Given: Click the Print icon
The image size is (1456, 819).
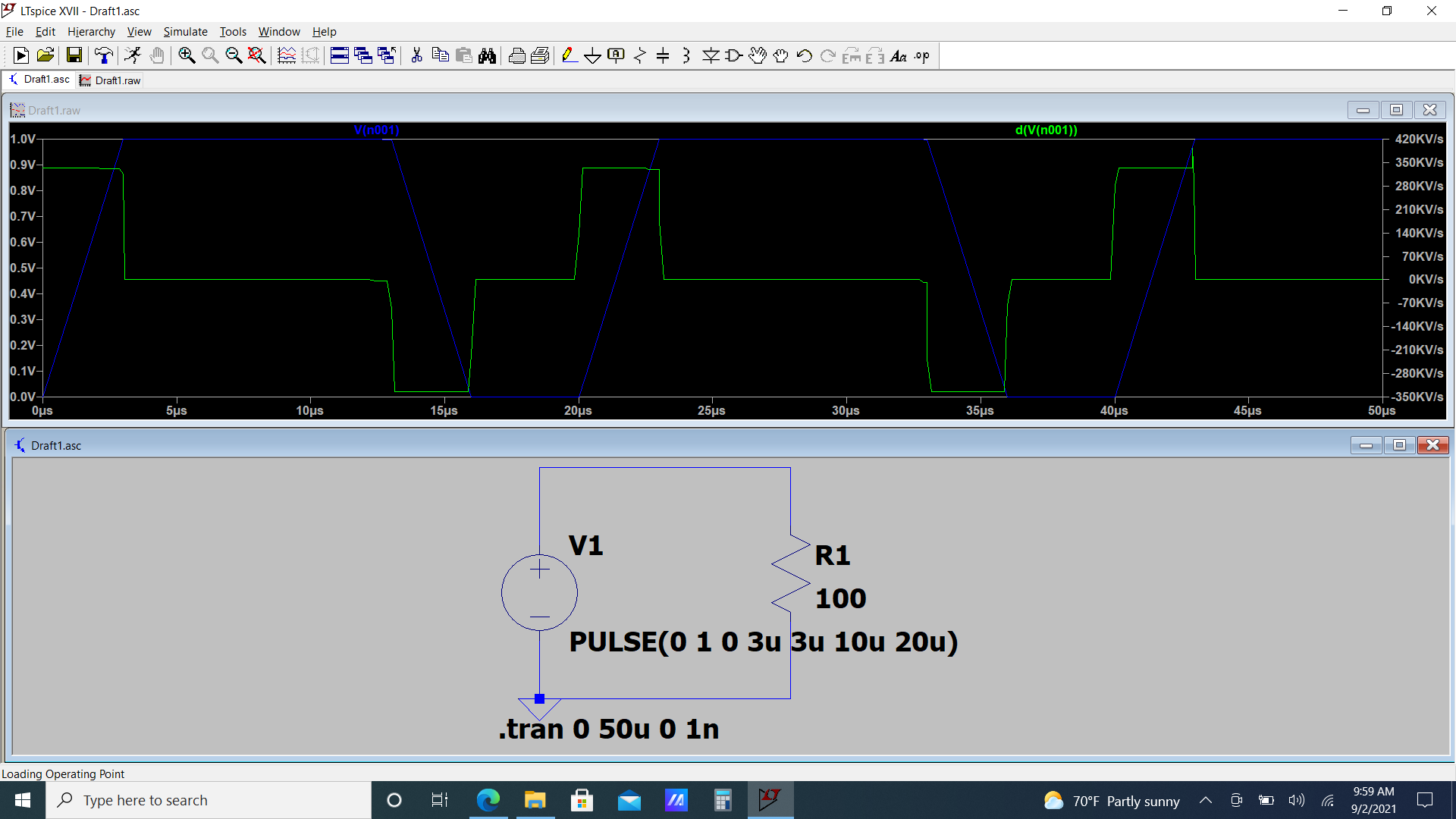Looking at the screenshot, I should [517, 55].
